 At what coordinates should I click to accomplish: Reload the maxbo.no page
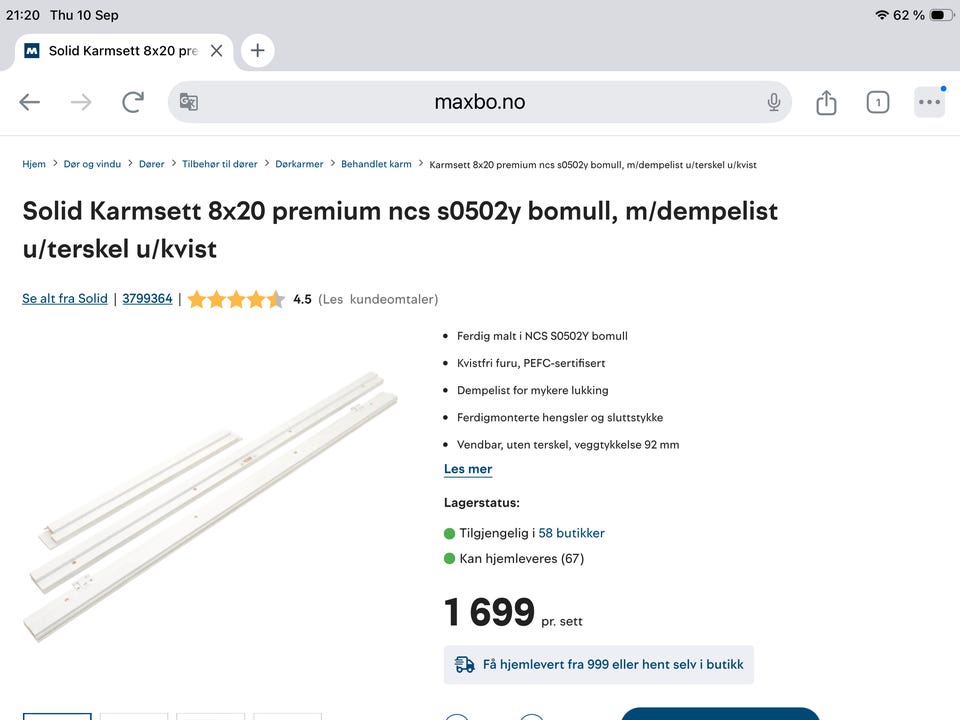point(133,102)
